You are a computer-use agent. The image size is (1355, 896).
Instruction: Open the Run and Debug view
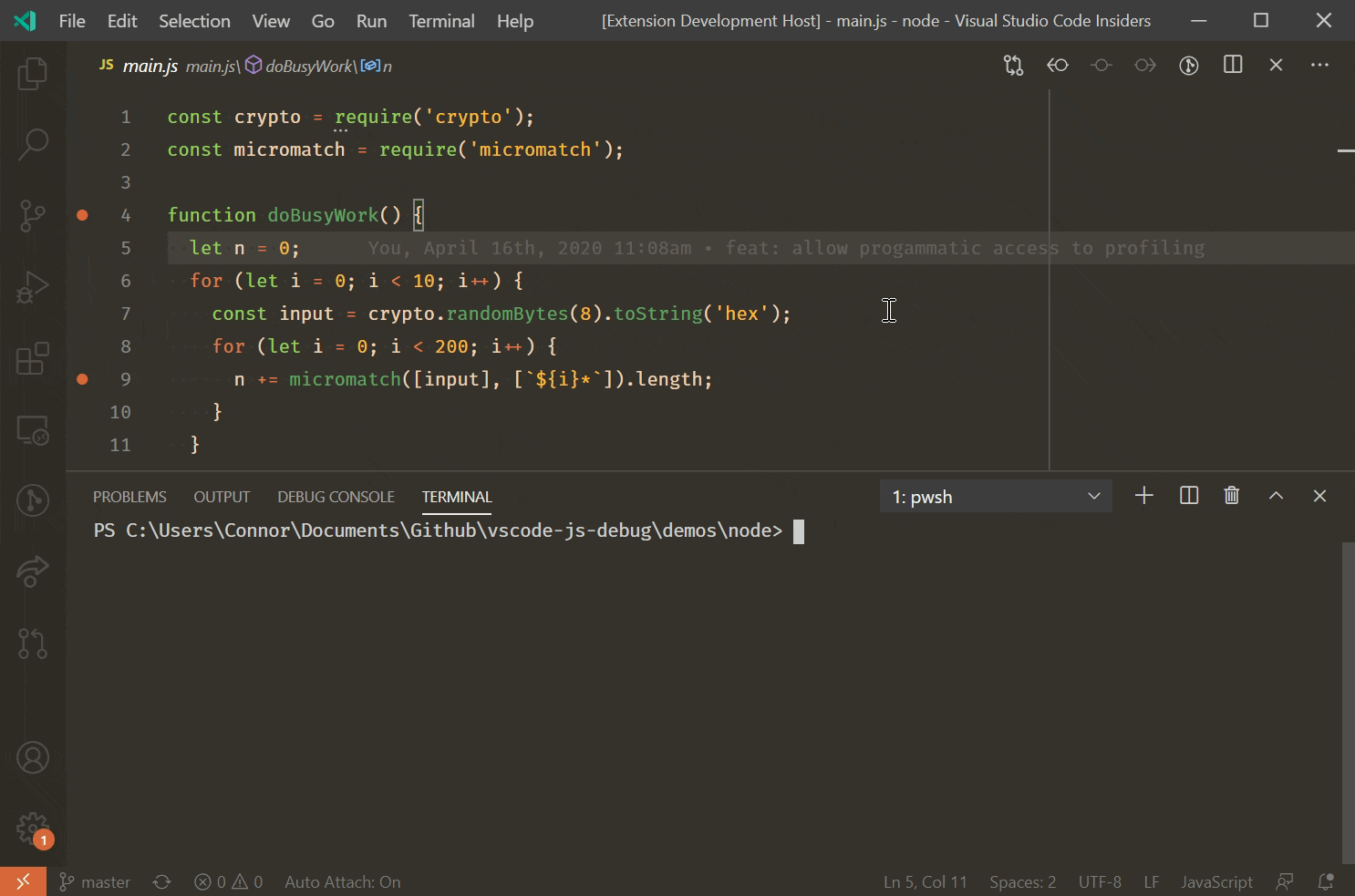[x=33, y=286]
